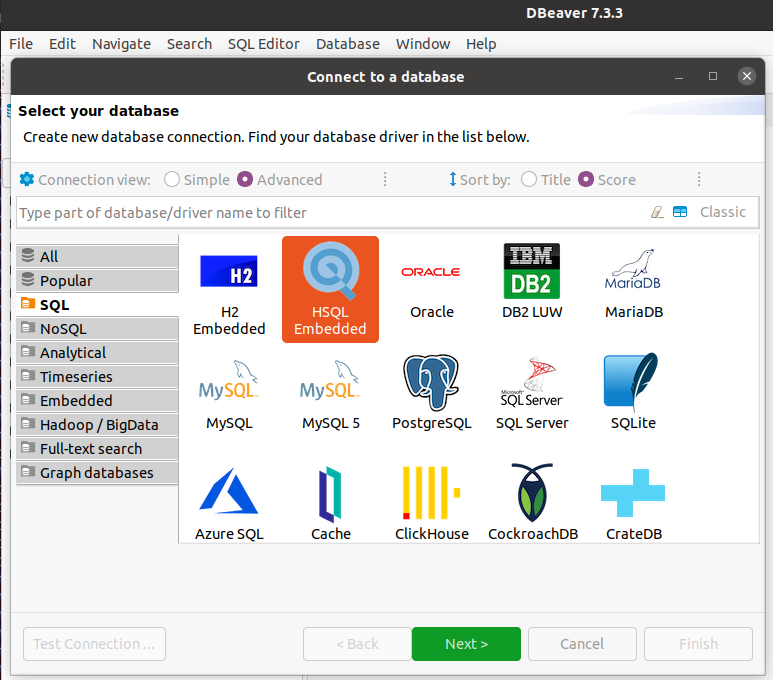773x680 pixels.
Task: Click the Finish button
Action: 698,644
